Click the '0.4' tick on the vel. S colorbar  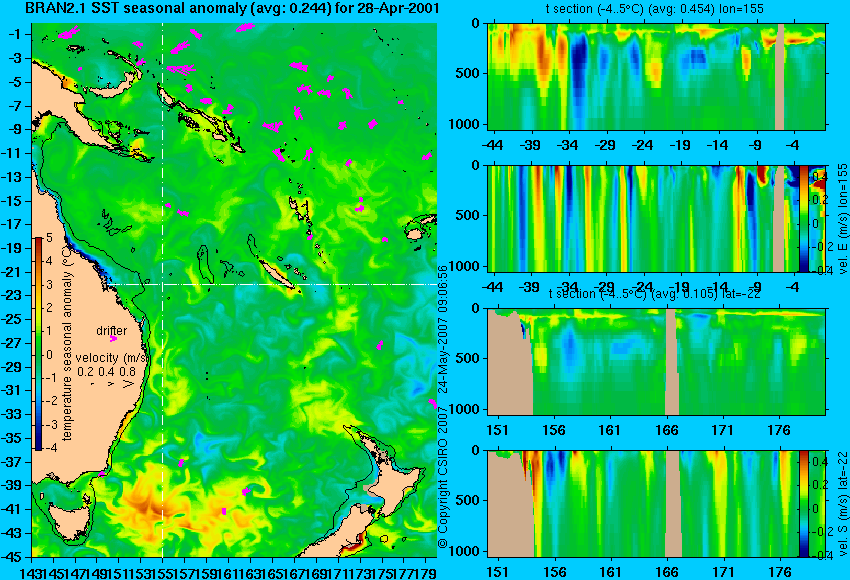coord(819,461)
